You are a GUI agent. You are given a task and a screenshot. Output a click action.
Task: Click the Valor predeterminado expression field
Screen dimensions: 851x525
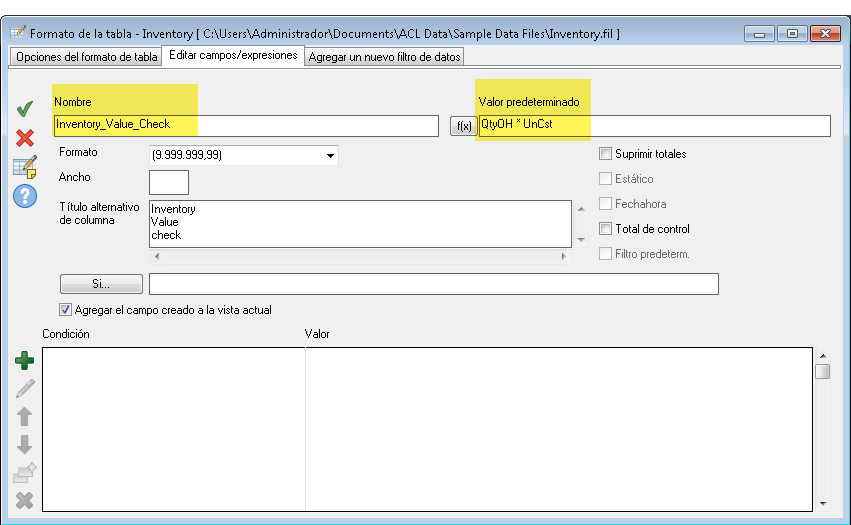pyautogui.click(x=654, y=125)
